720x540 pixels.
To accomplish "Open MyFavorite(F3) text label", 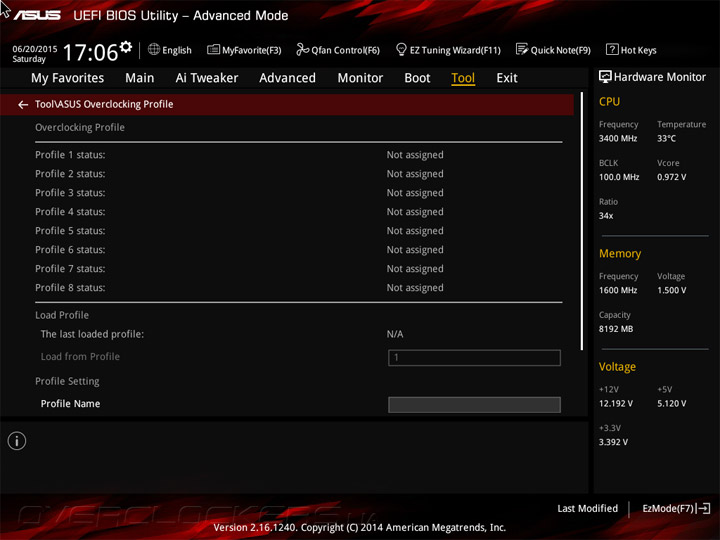I will tap(252, 50).
